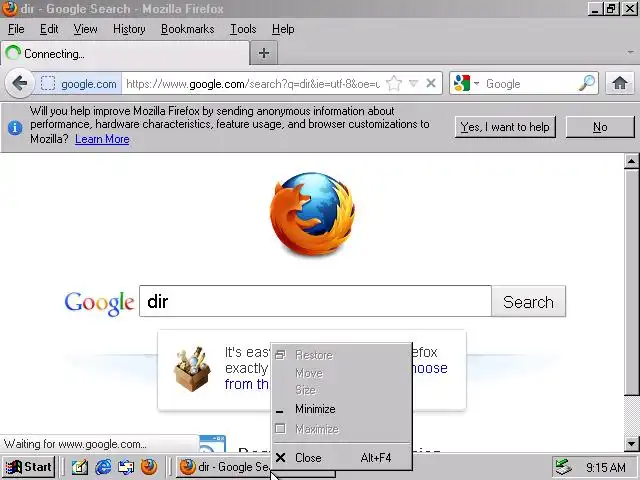Image resolution: width=640 pixels, height=480 pixels.
Task: Open the Help menu
Action: pyautogui.click(x=283, y=29)
